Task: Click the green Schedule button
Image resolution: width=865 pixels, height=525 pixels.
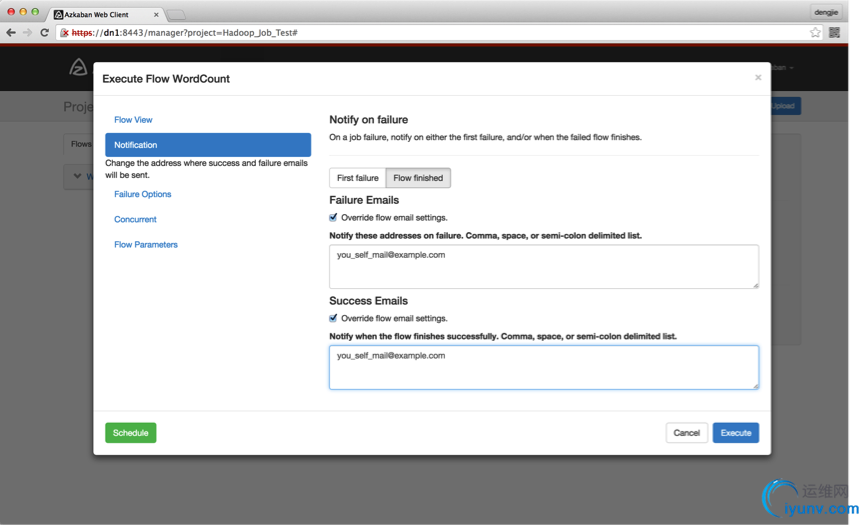Action: [131, 433]
